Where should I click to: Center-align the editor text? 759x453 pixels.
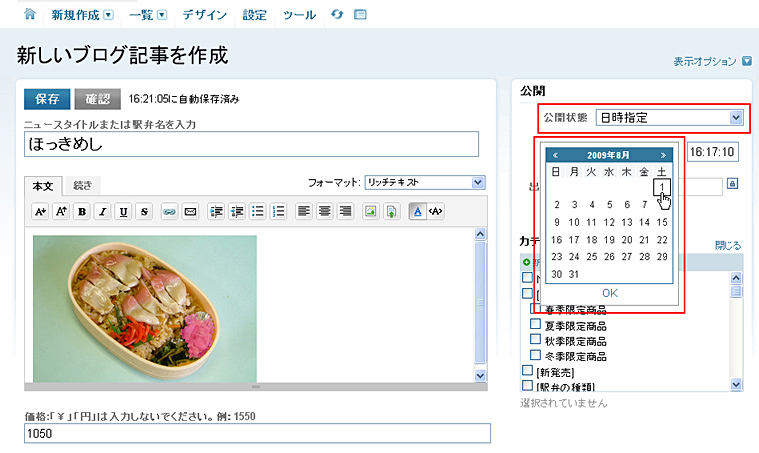(x=325, y=212)
